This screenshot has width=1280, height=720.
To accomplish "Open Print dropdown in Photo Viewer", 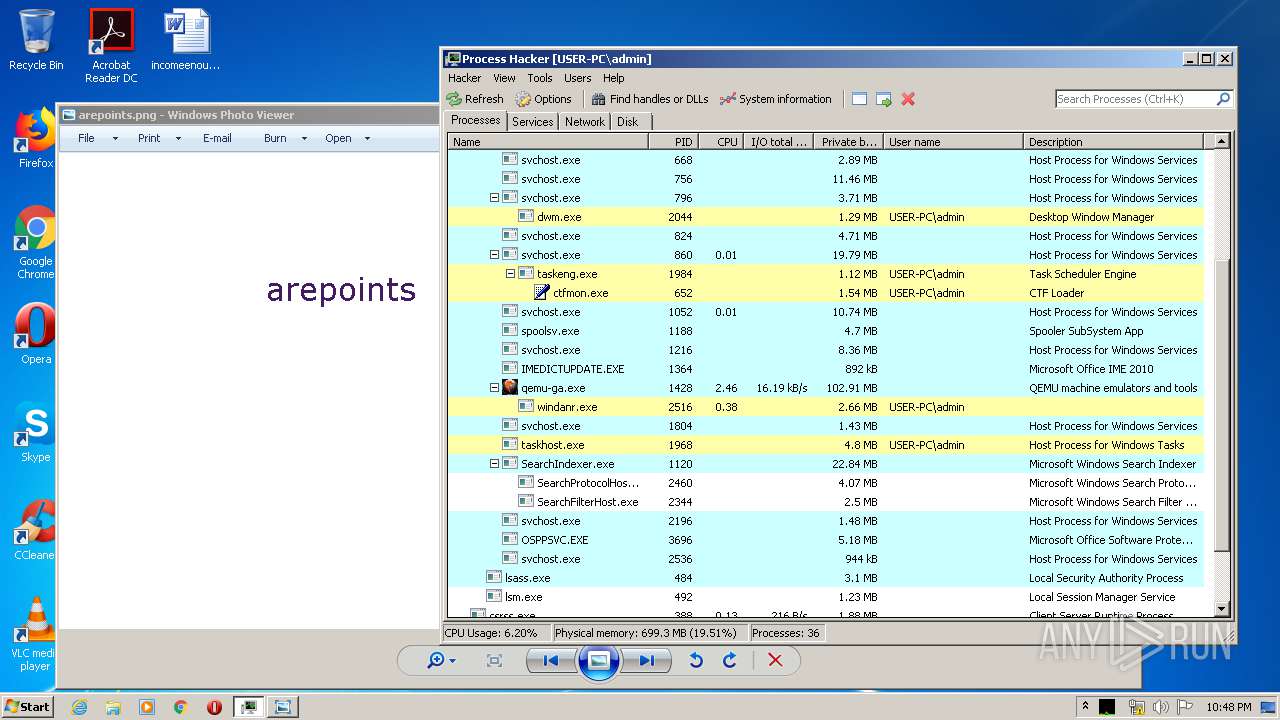I will tap(159, 138).
